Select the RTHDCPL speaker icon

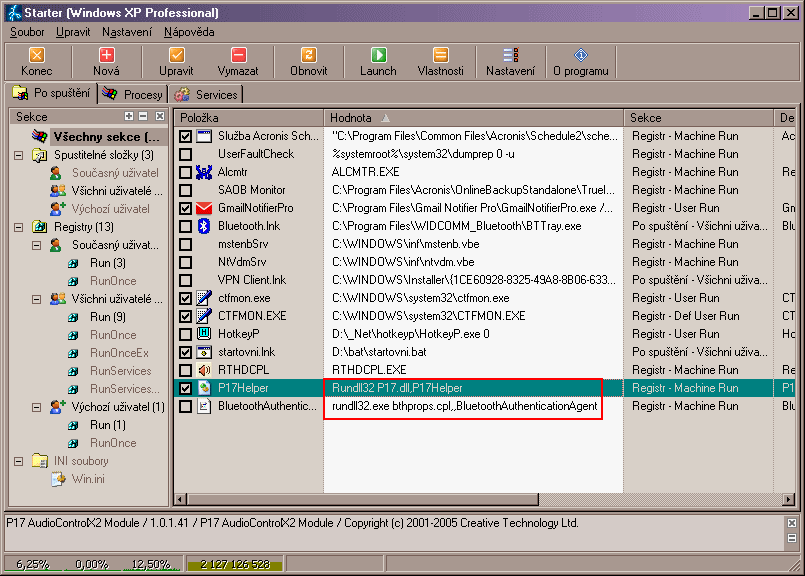(204, 370)
